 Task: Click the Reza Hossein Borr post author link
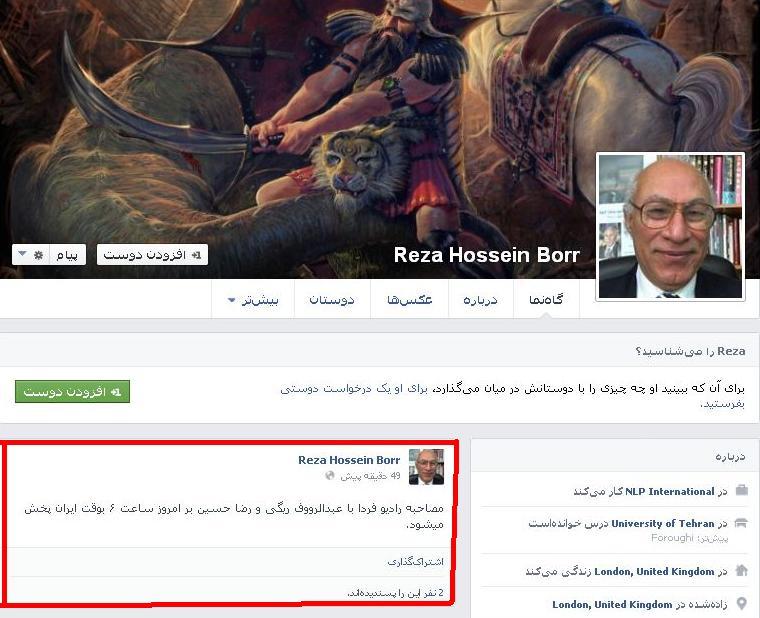[349, 460]
